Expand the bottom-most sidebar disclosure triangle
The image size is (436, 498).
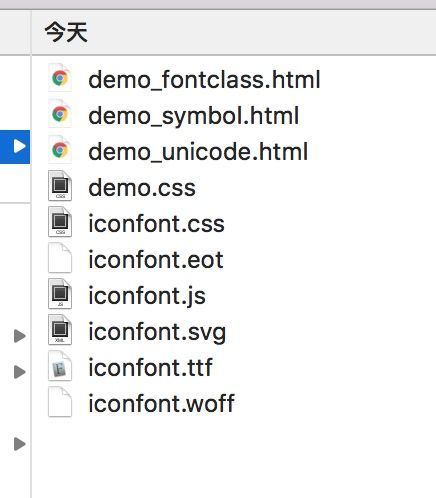[20, 444]
